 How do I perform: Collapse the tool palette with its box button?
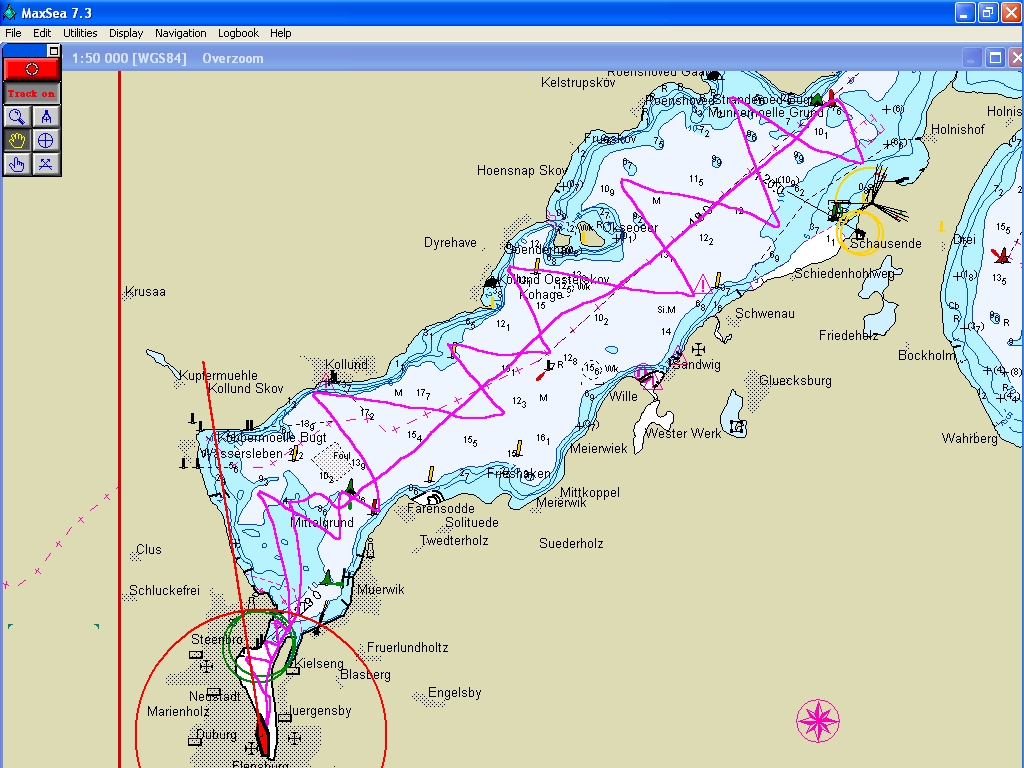point(54,50)
